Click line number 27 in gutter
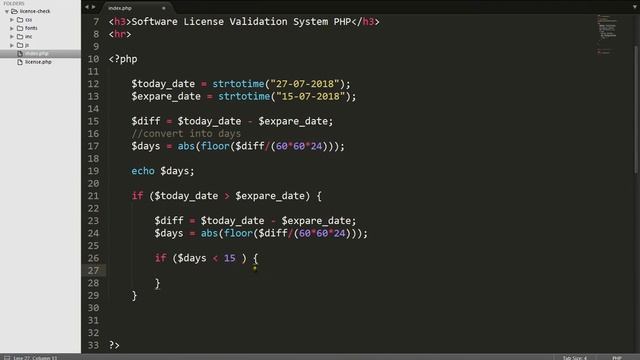This screenshot has height=360, width=640. (x=93, y=271)
